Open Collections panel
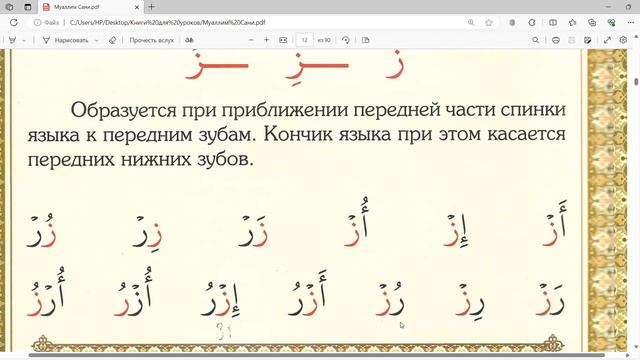640x360 pixels. click(592, 22)
